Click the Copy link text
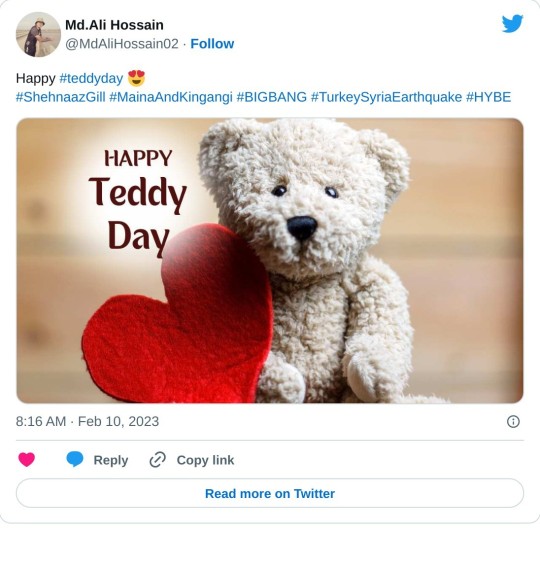Screen dimensions: 540x567 (x=205, y=460)
